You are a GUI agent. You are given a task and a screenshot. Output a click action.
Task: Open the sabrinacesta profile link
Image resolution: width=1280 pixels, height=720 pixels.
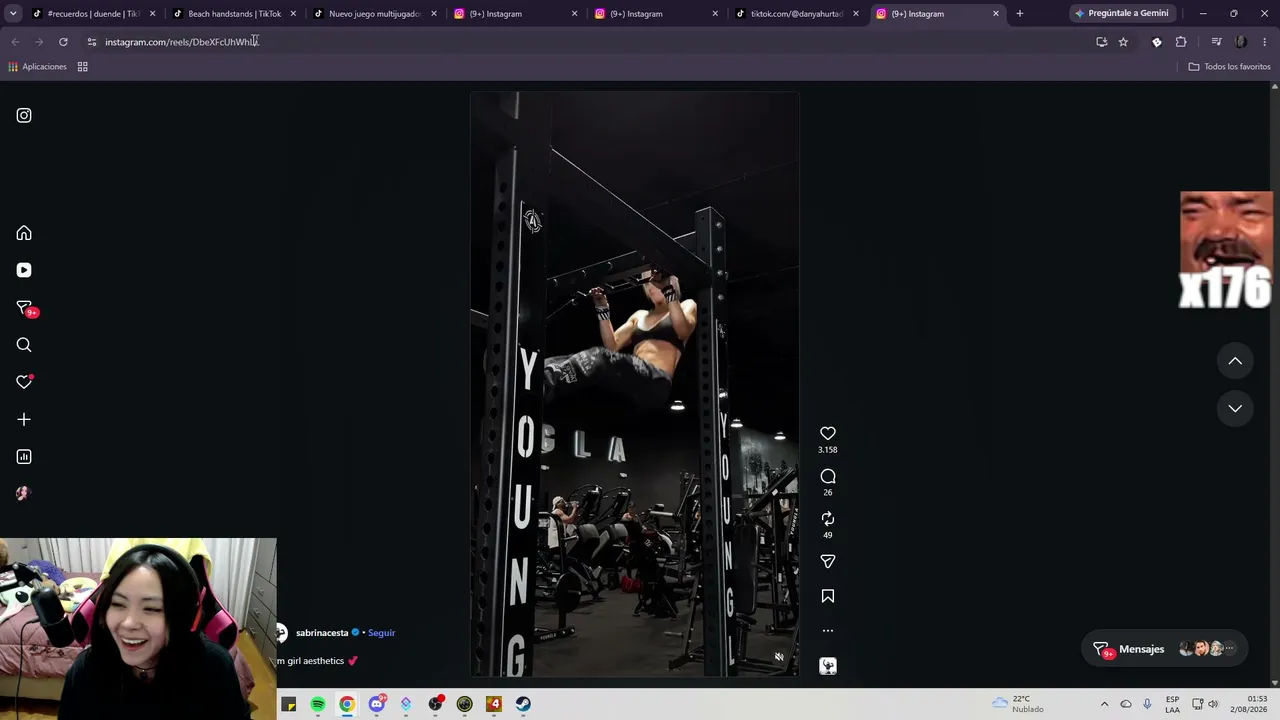[322, 633]
